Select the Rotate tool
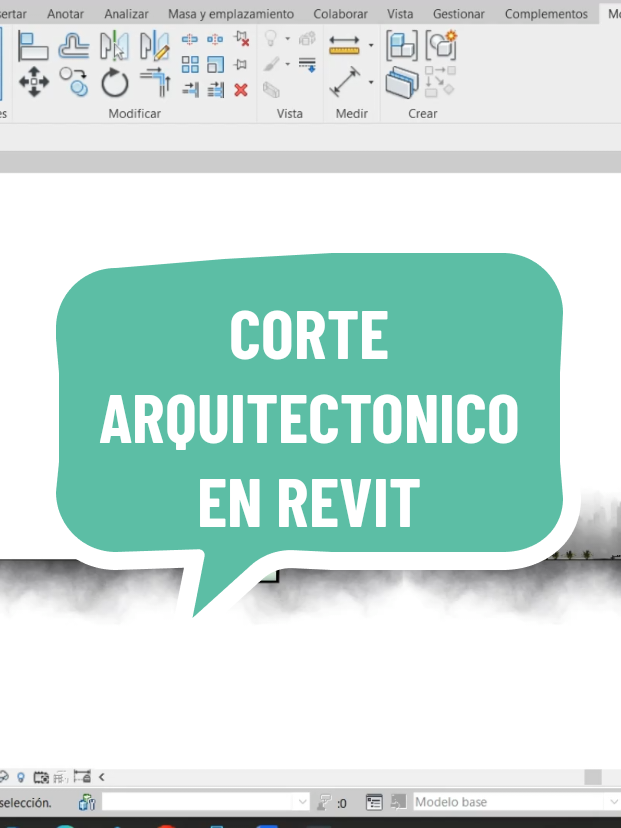 coord(115,83)
